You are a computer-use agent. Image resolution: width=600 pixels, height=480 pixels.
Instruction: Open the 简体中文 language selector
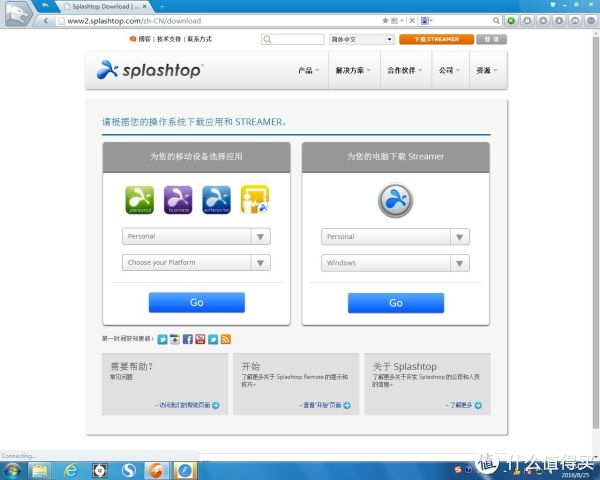tap(361, 39)
